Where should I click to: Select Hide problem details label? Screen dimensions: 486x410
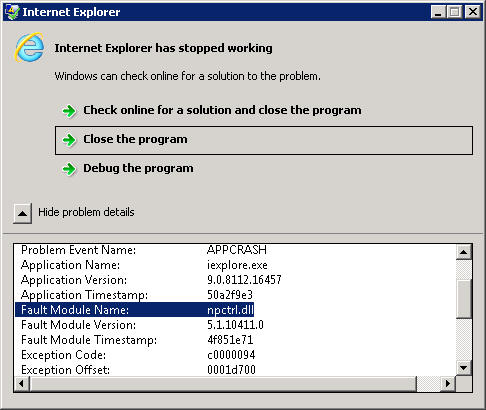tap(86, 212)
